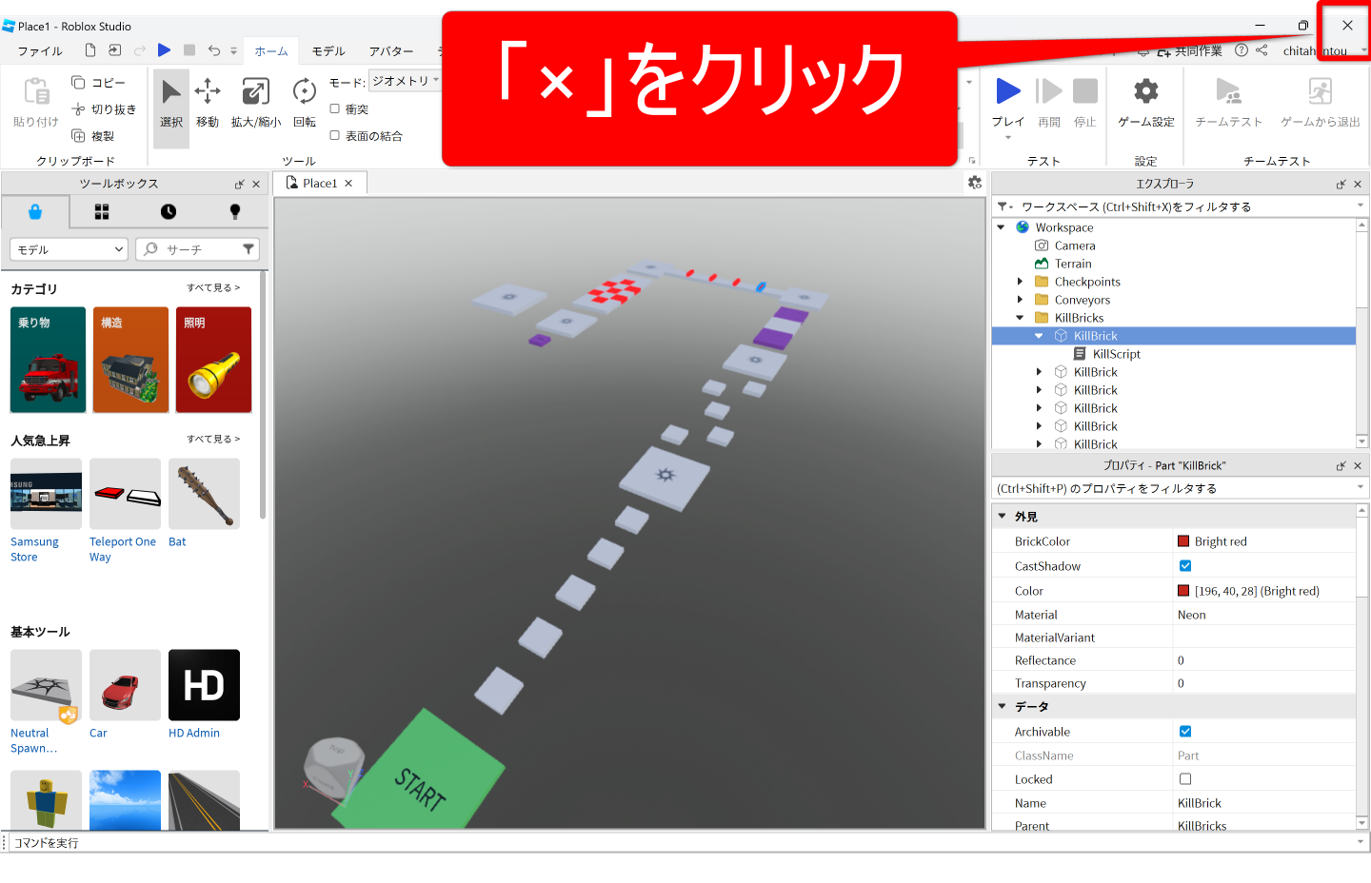Toggle the CastShadow property checkbox

point(1185,566)
